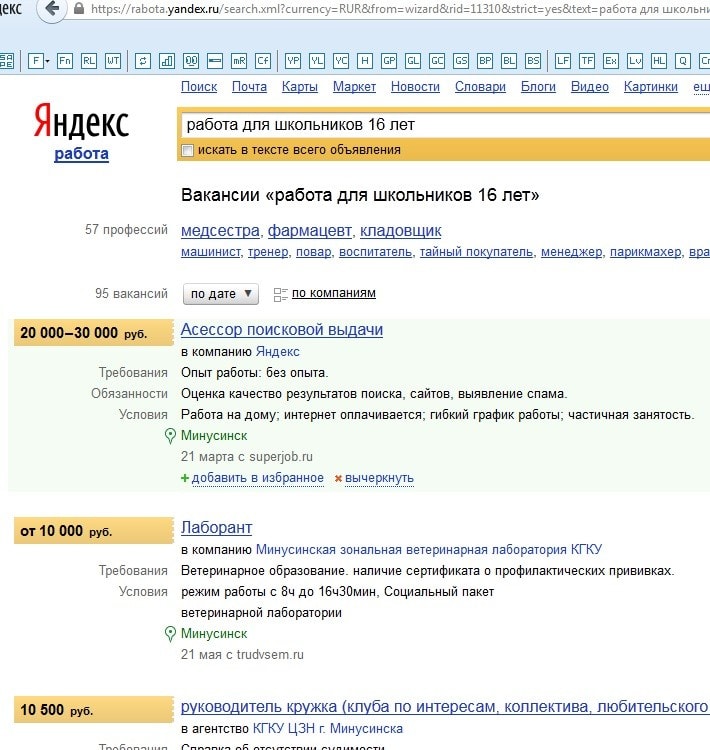
Task: Click the H toolbar icon
Action: [365, 61]
